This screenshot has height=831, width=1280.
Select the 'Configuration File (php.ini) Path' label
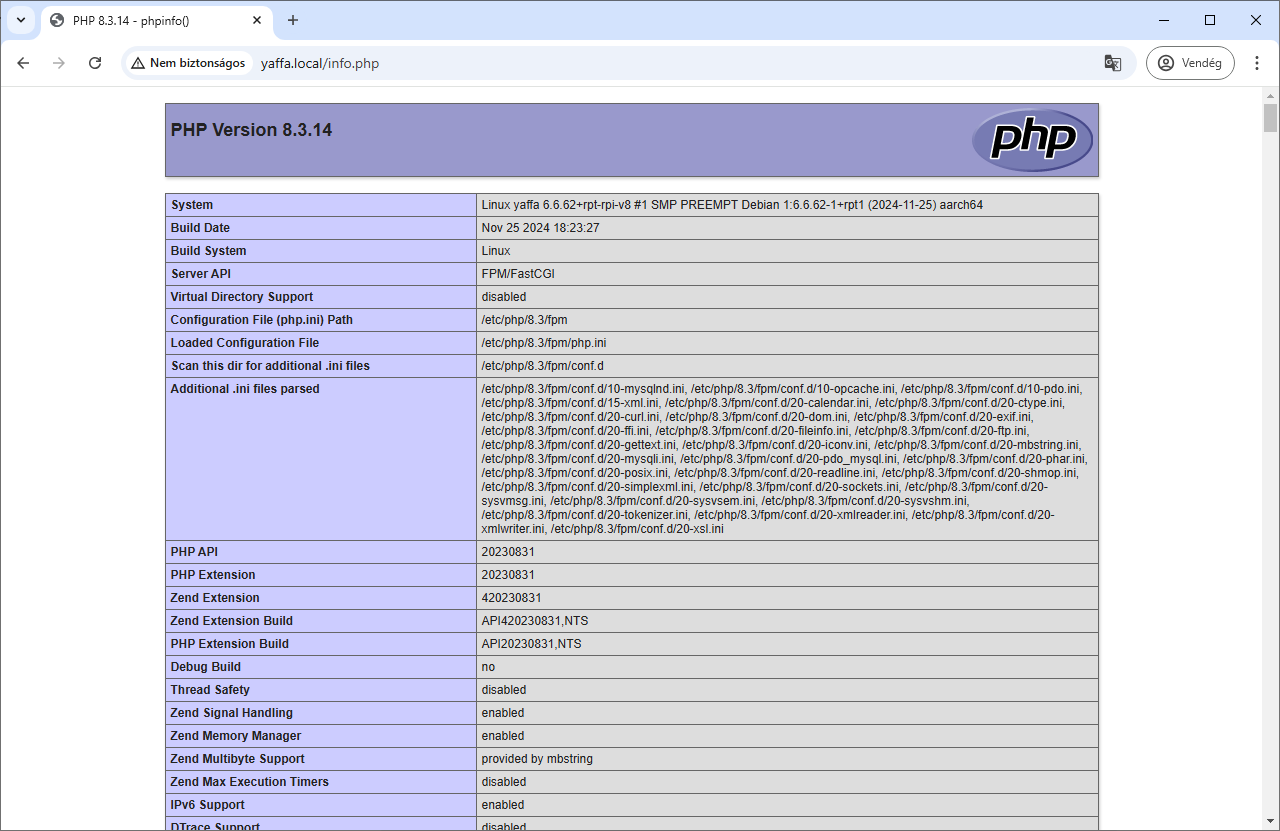click(262, 320)
